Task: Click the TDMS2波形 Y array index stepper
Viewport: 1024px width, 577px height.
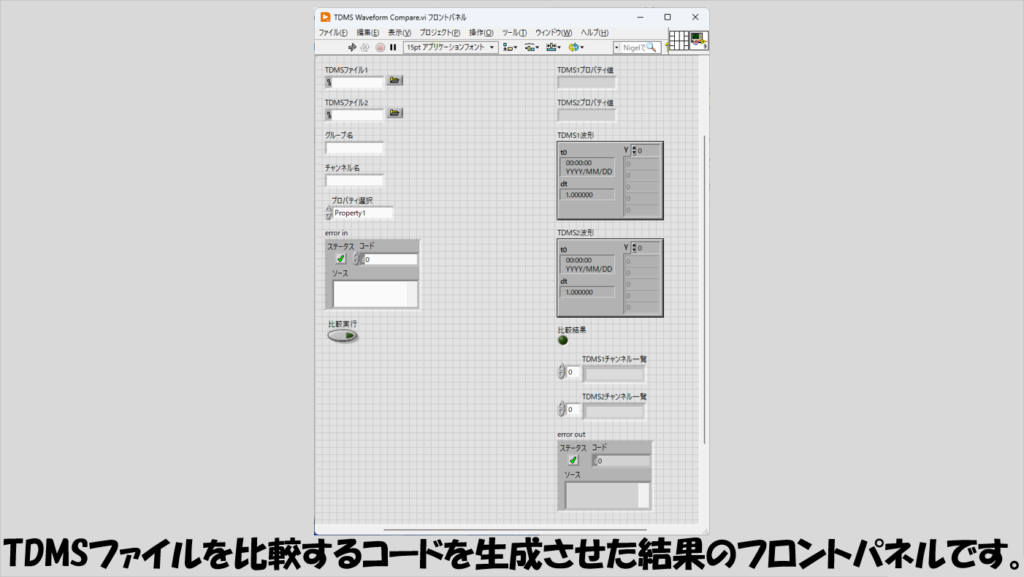Action: [x=633, y=248]
